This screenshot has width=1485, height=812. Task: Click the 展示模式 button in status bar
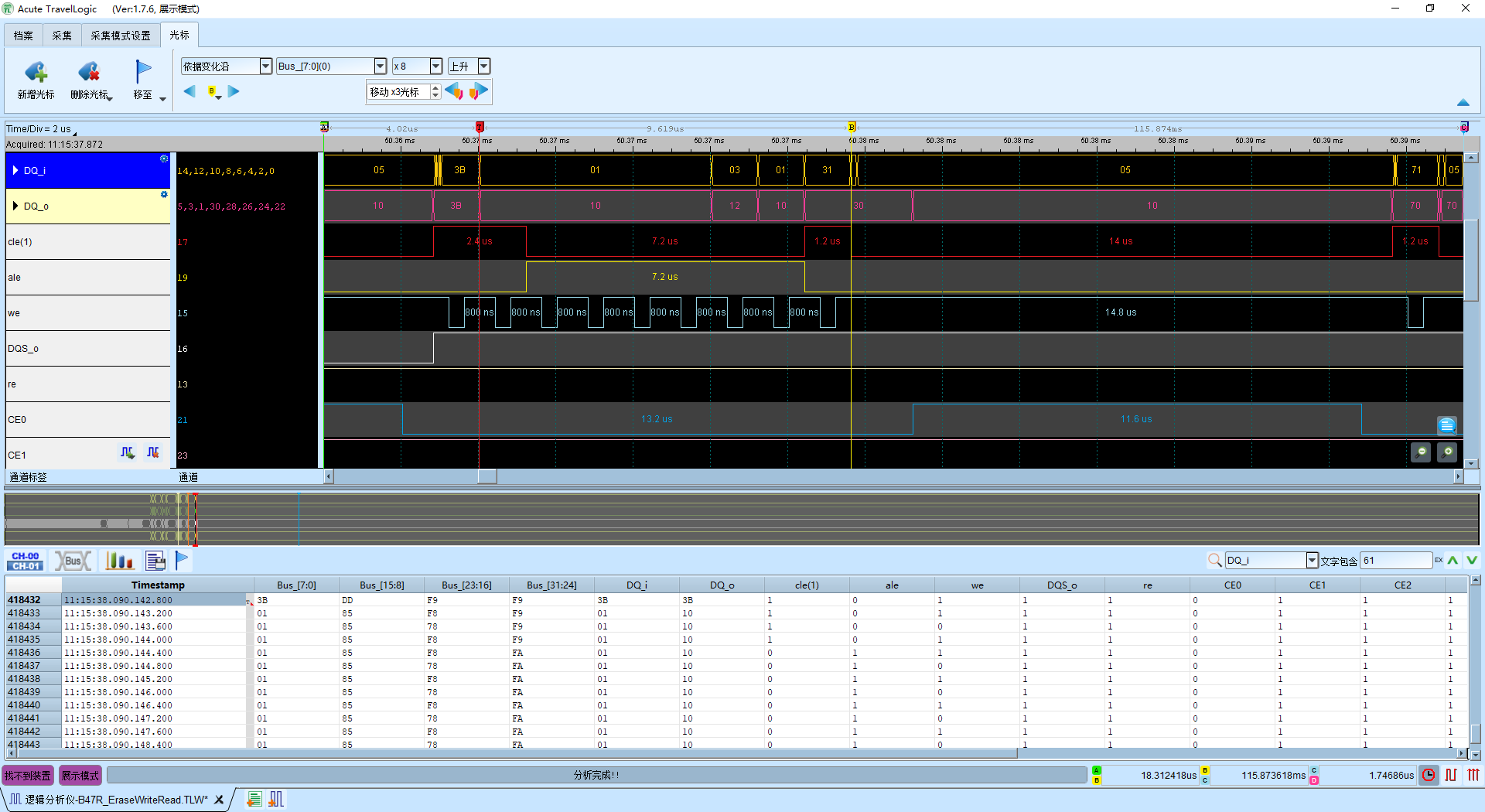pyautogui.click(x=80, y=776)
